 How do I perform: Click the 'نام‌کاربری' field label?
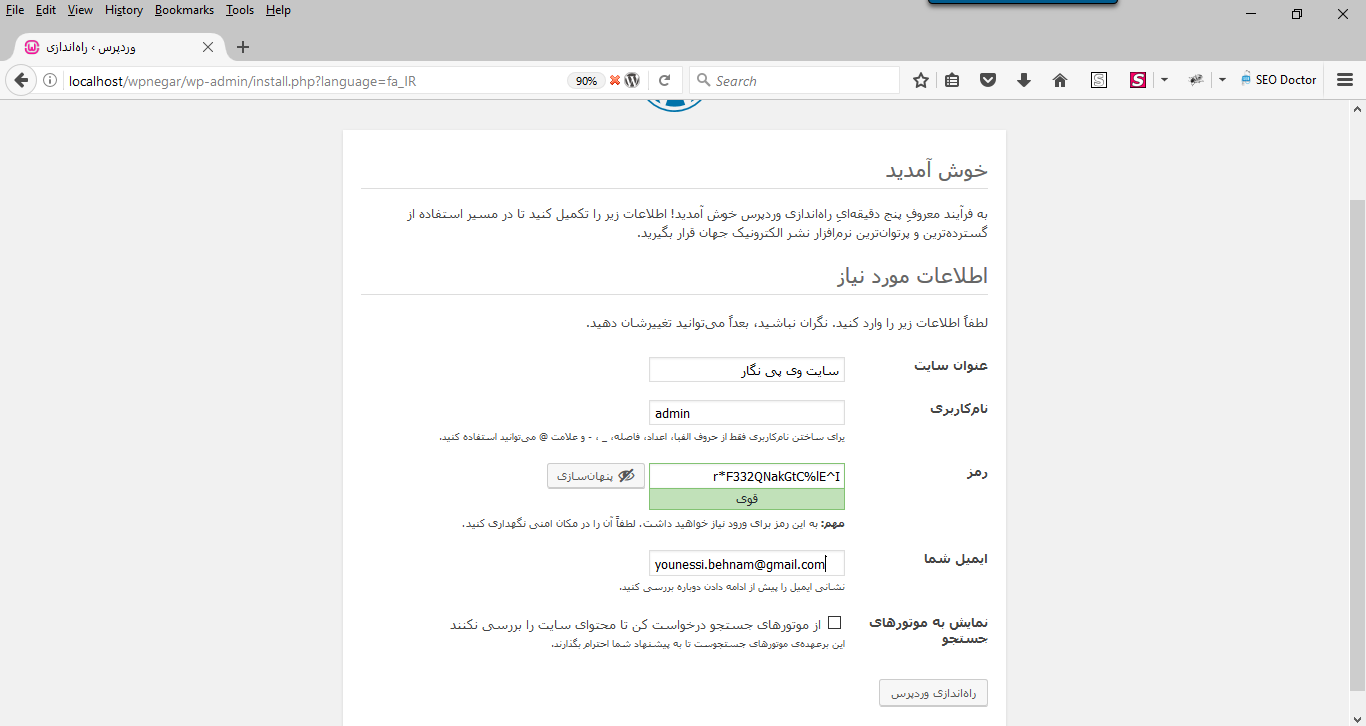click(x=959, y=408)
